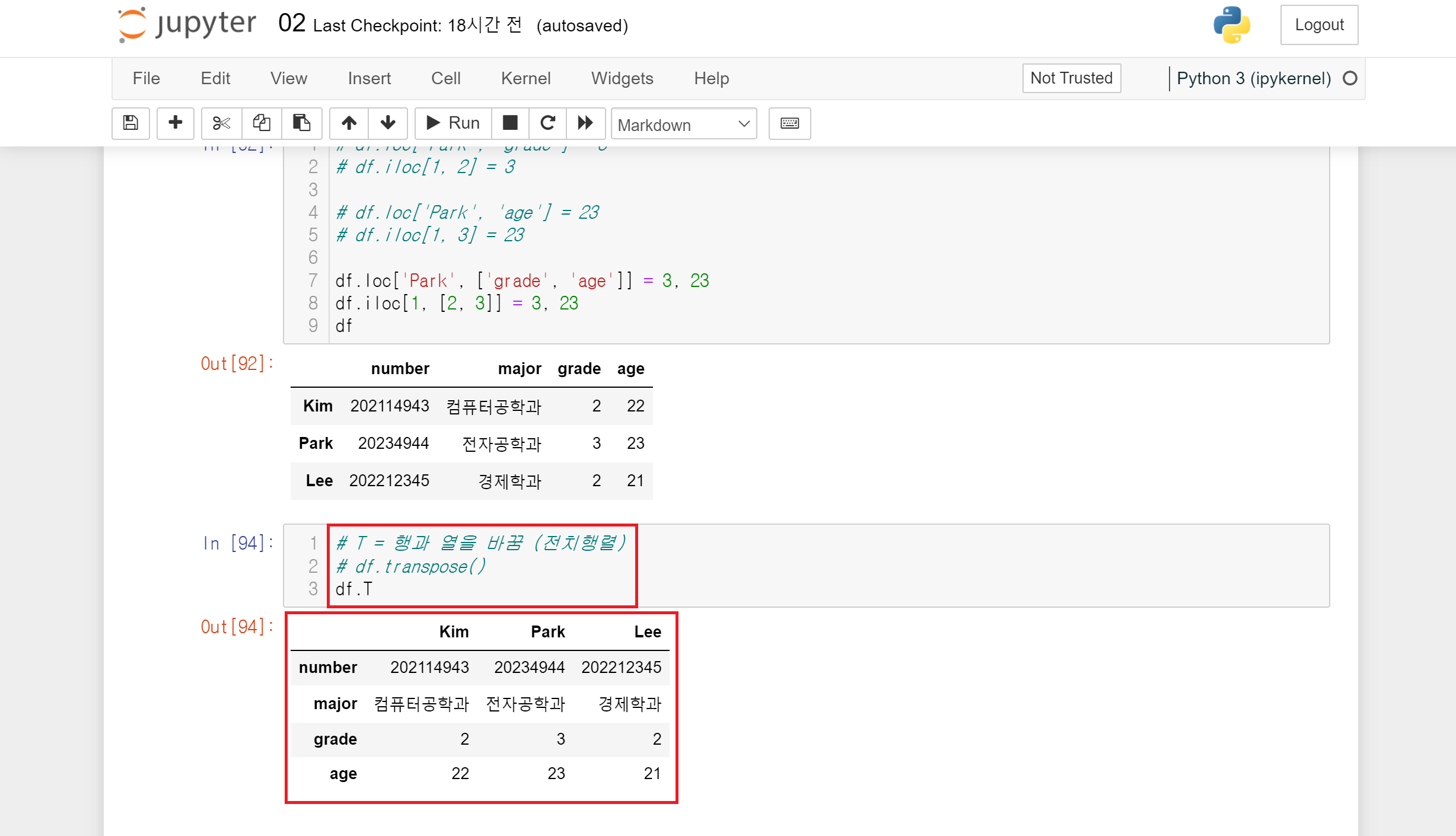Image resolution: width=1456 pixels, height=836 pixels.
Task: Rename the notebook title 02
Action: coord(292,24)
